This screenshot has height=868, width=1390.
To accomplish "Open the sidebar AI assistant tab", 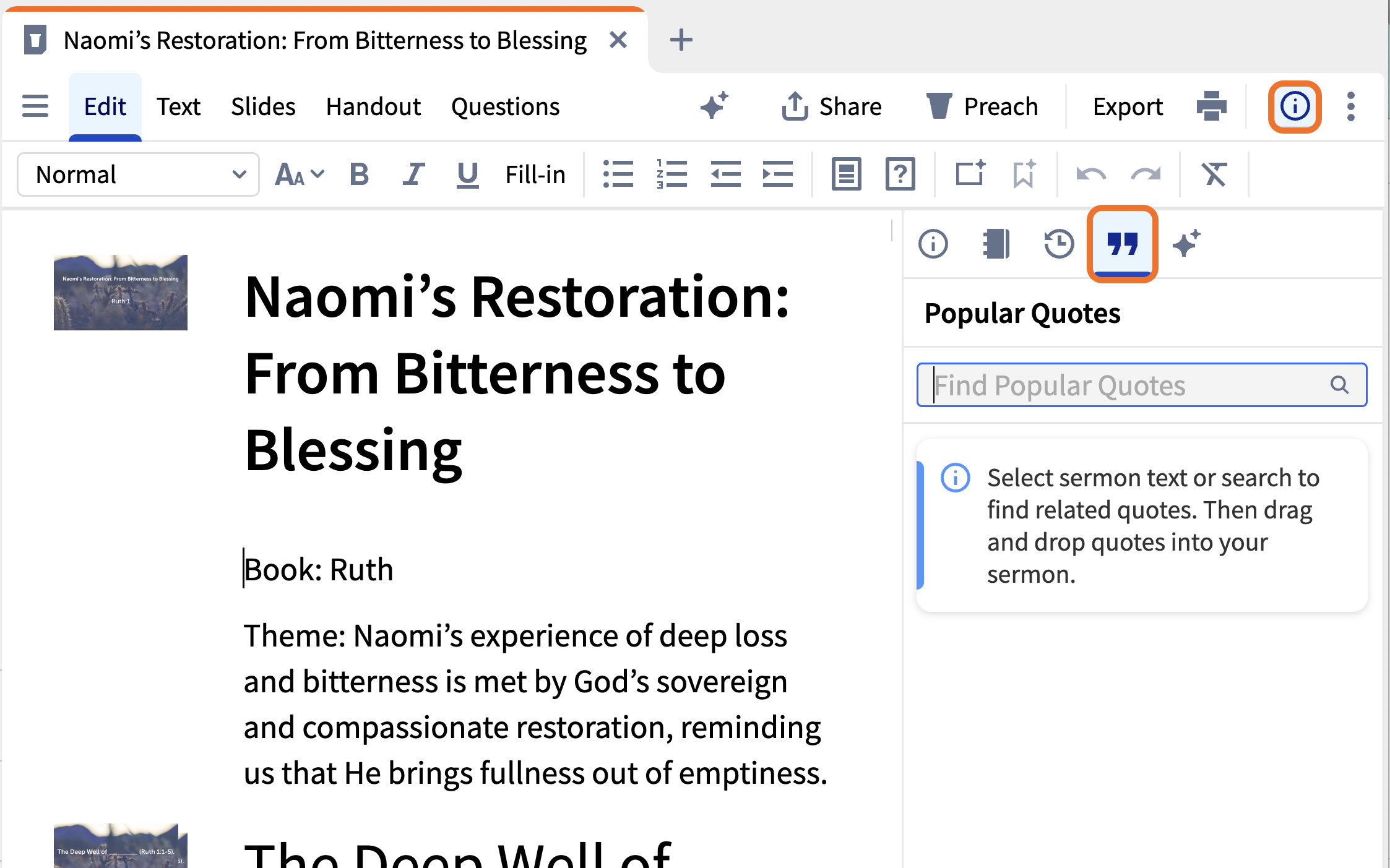I will coord(1186,243).
